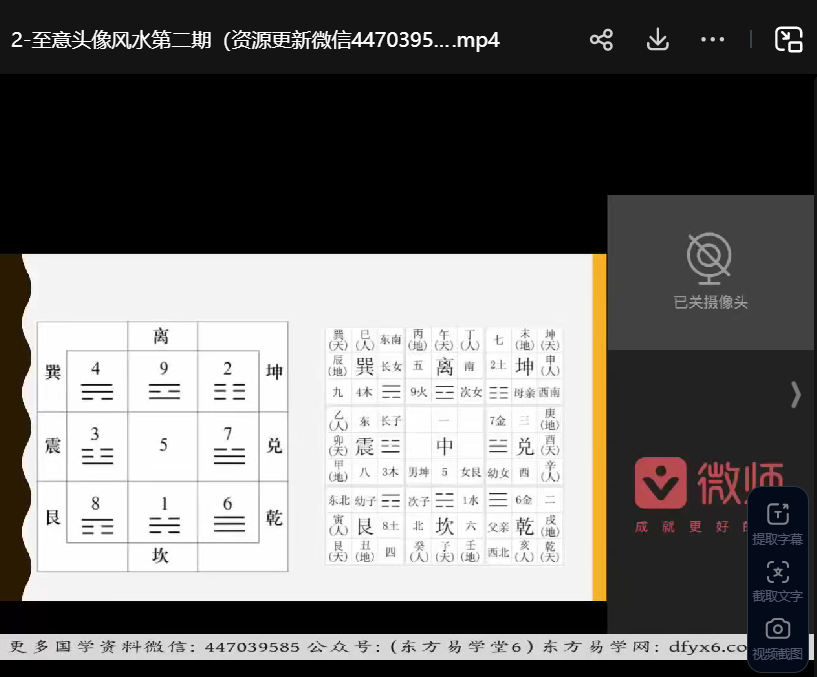817x677 pixels.
Task: Click the 父亲 cell in the right table
Action: 498,526
